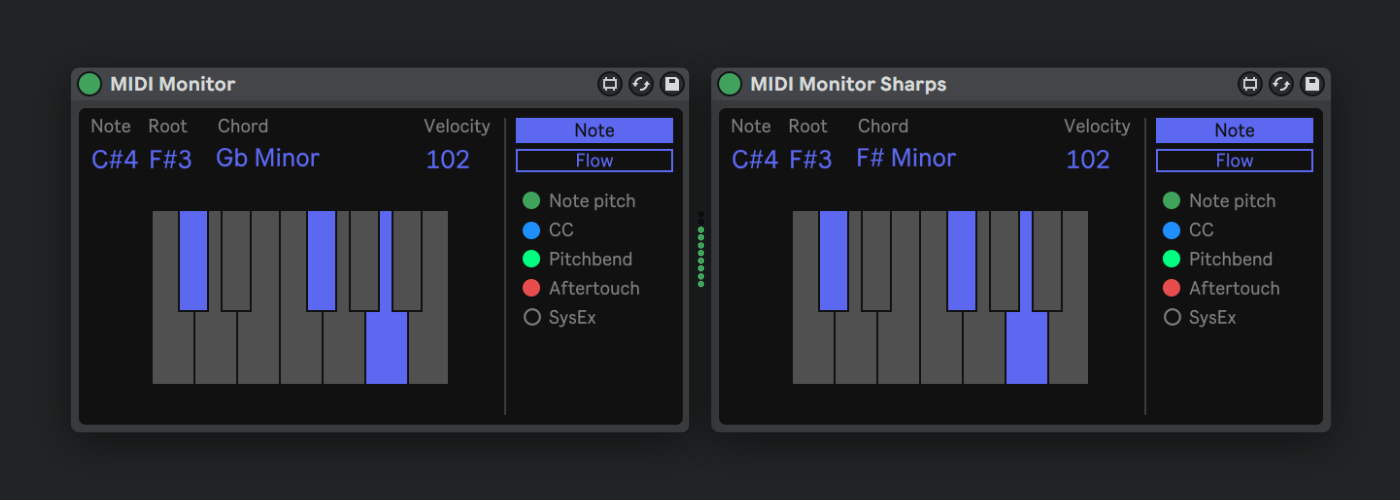Toggle the MIDI Monitor Sharps device activator

tap(730, 84)
